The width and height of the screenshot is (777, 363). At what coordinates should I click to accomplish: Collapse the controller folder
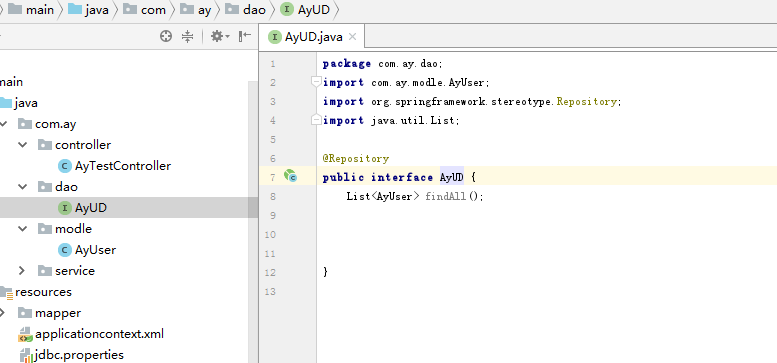(x=22, y=145)
